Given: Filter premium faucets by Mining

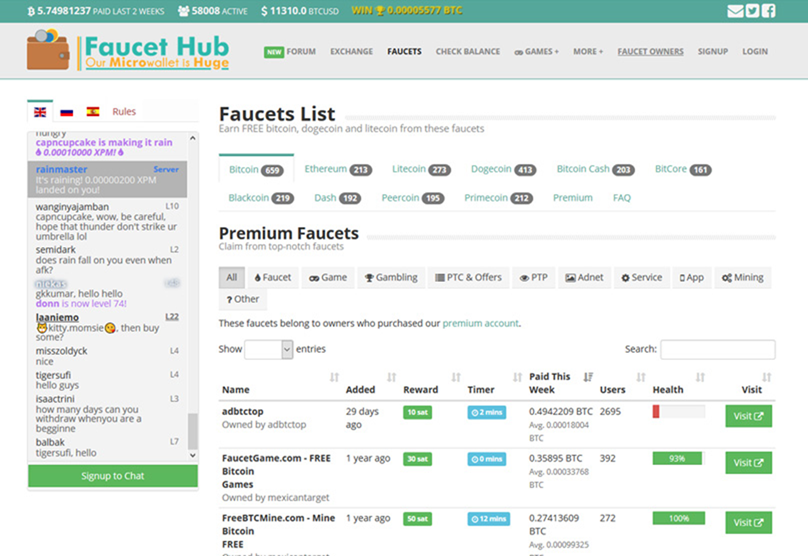Looking at the screenshot, I should tap(743, 277).
